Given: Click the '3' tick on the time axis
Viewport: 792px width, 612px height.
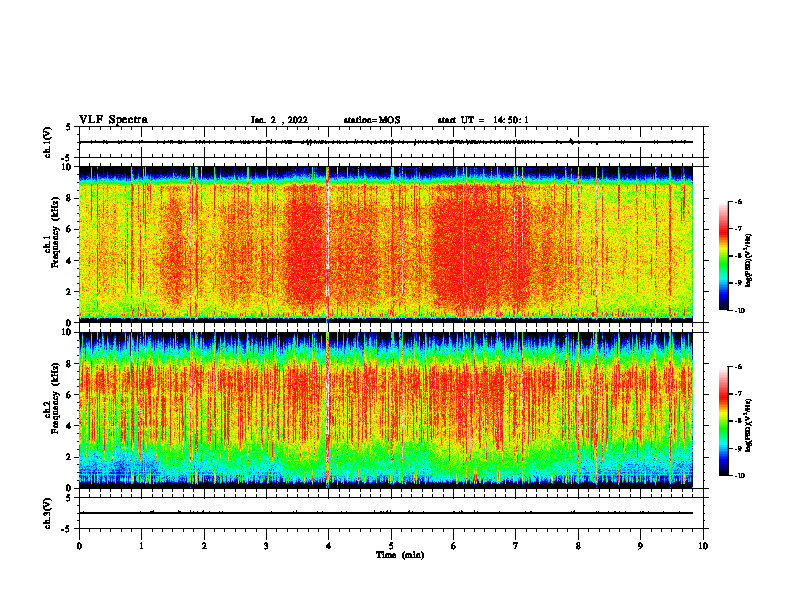Looking at the screenshot, I should [x=266, y=546].
